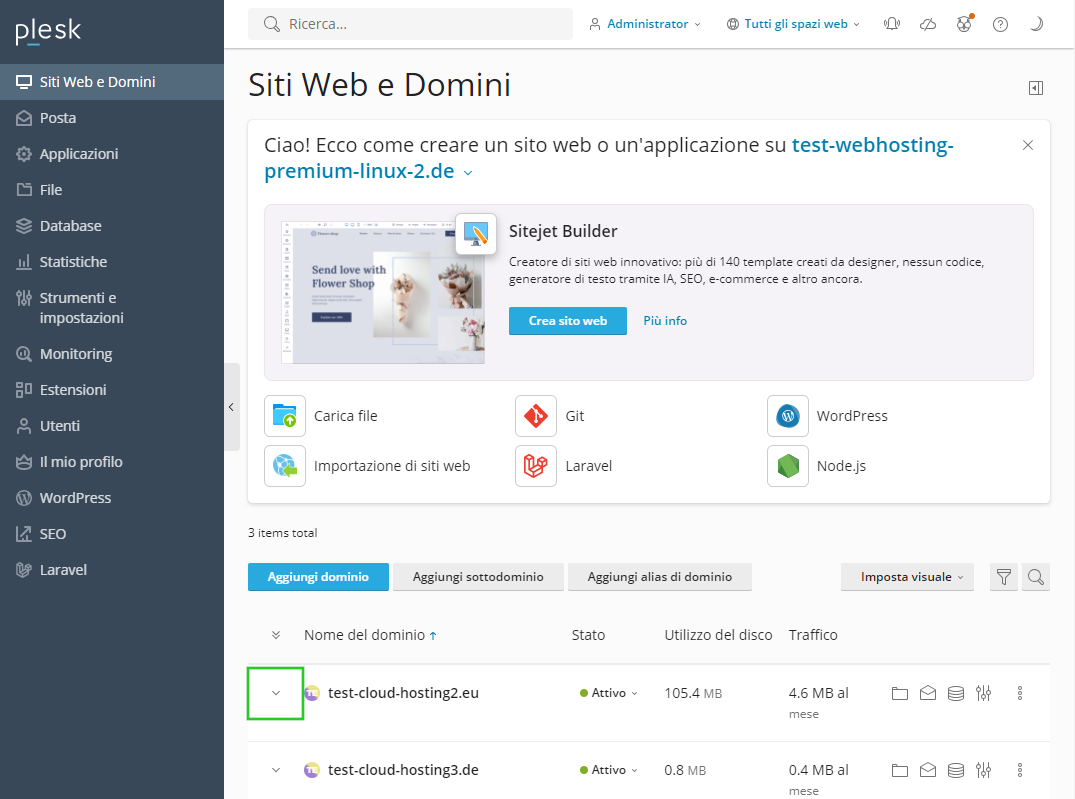
Task: Open the help question mark icon
Action: pyautogui.click(x=1000, y=25)
